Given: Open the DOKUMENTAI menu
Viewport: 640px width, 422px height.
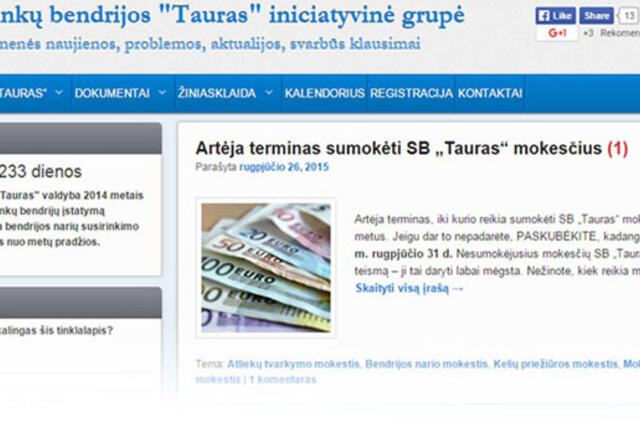Looking at the screenshot, I should [x=112, y=93].
